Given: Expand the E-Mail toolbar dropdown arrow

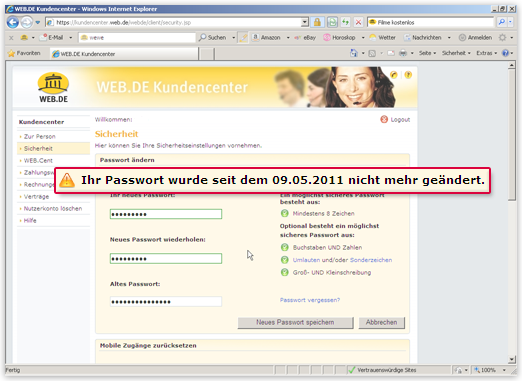Looking at the screenshot, I should (x=70, y=38).
